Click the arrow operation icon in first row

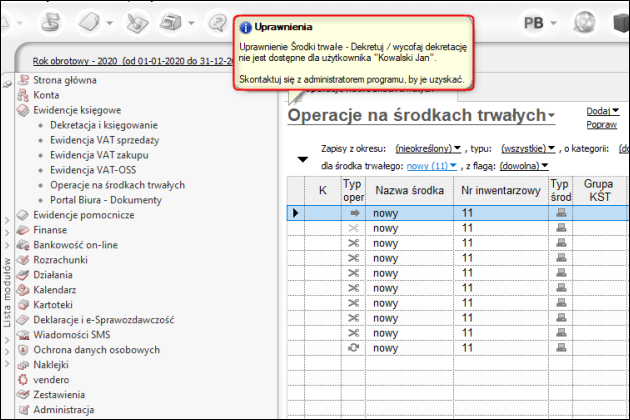click(x=351, y=213)
